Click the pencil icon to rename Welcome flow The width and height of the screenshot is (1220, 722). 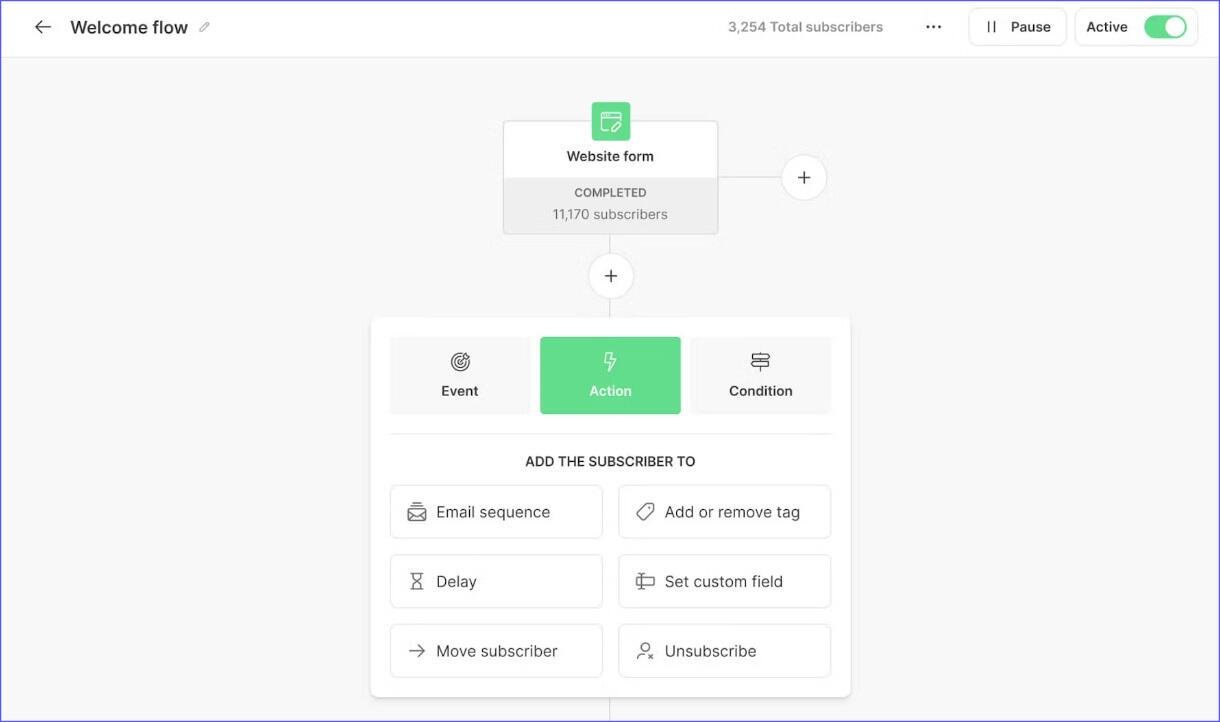pyautogui.click(x=204, y=27)
